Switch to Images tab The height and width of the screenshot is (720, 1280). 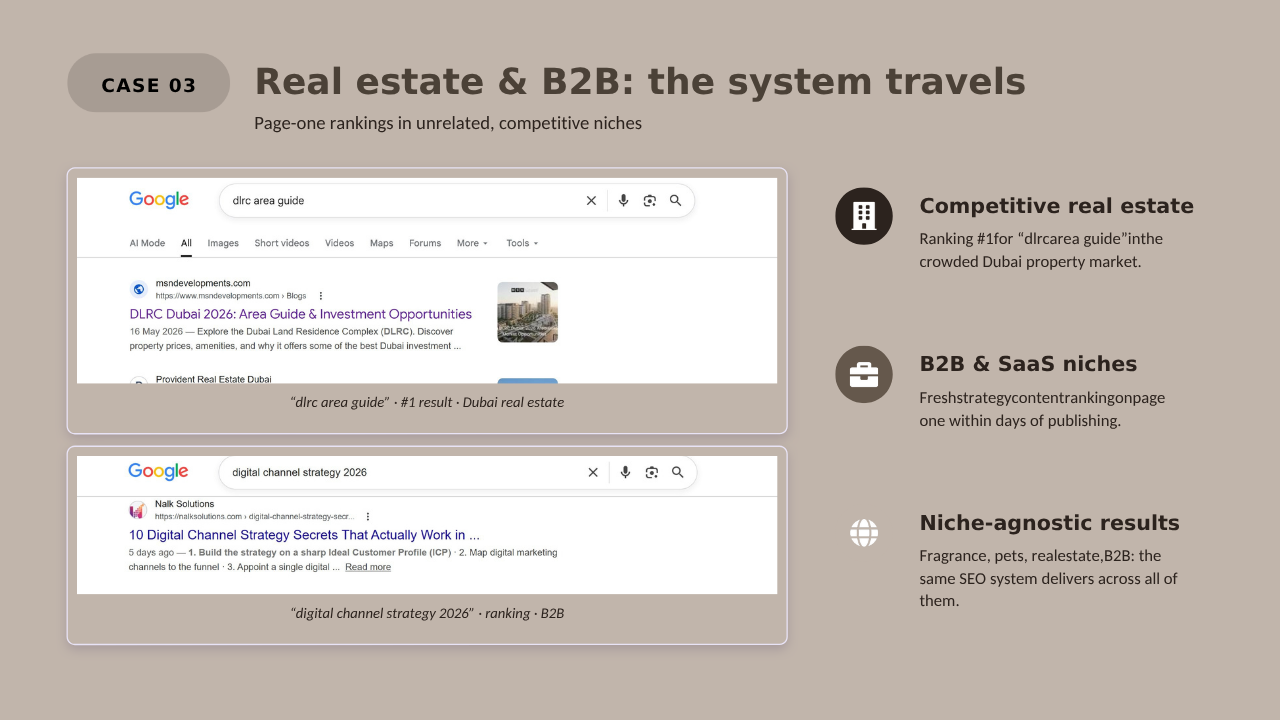coord(223,243)
